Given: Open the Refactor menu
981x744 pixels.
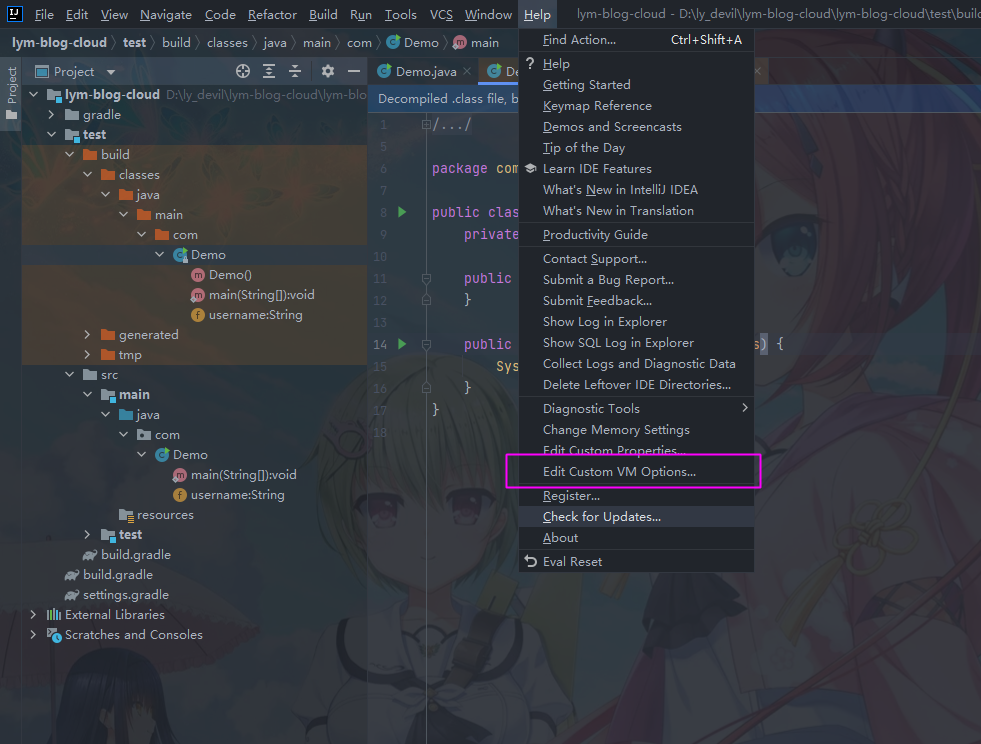Looking at the screenshot, I should pos(272,14).
